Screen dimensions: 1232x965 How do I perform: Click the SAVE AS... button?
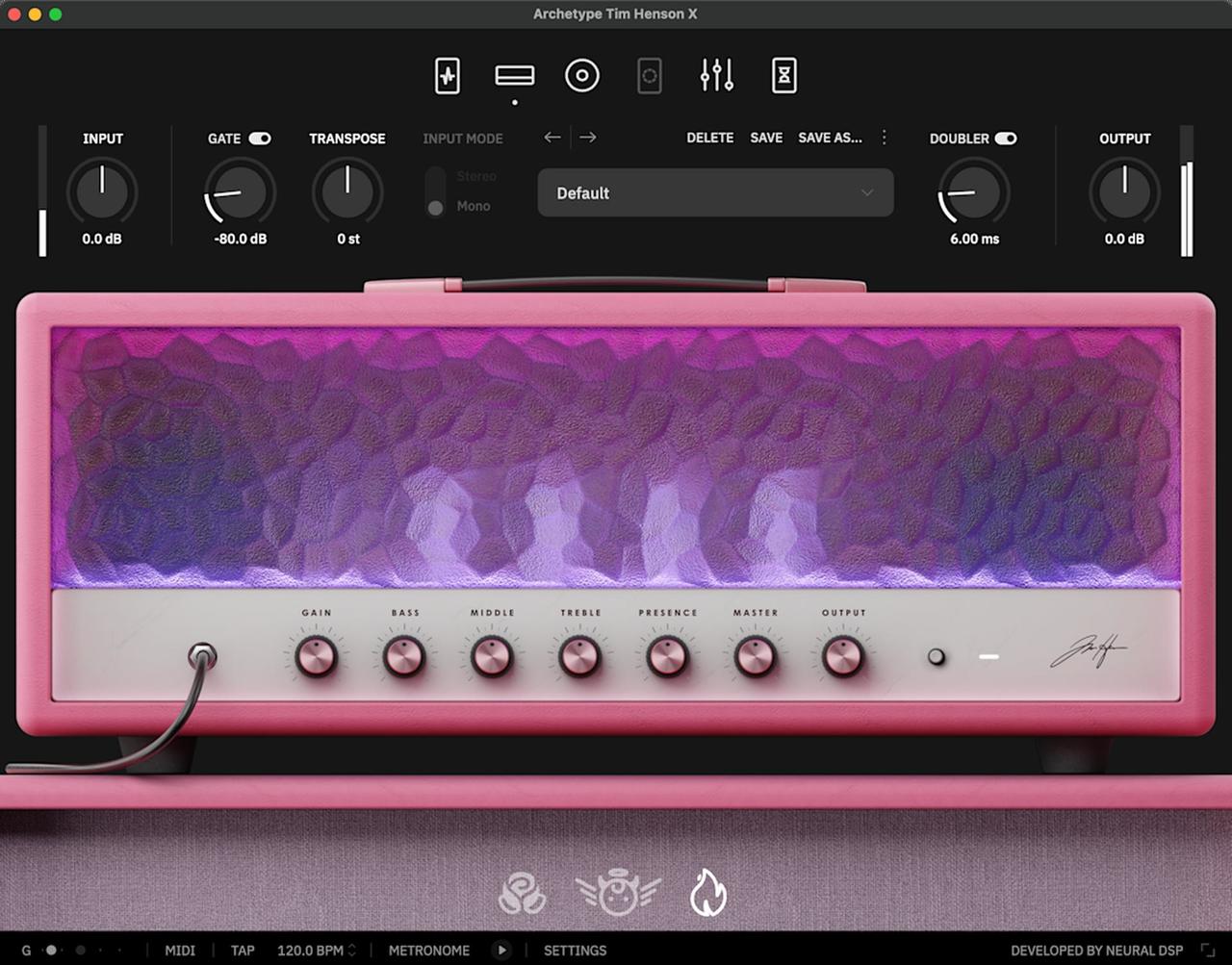[830, 138]
